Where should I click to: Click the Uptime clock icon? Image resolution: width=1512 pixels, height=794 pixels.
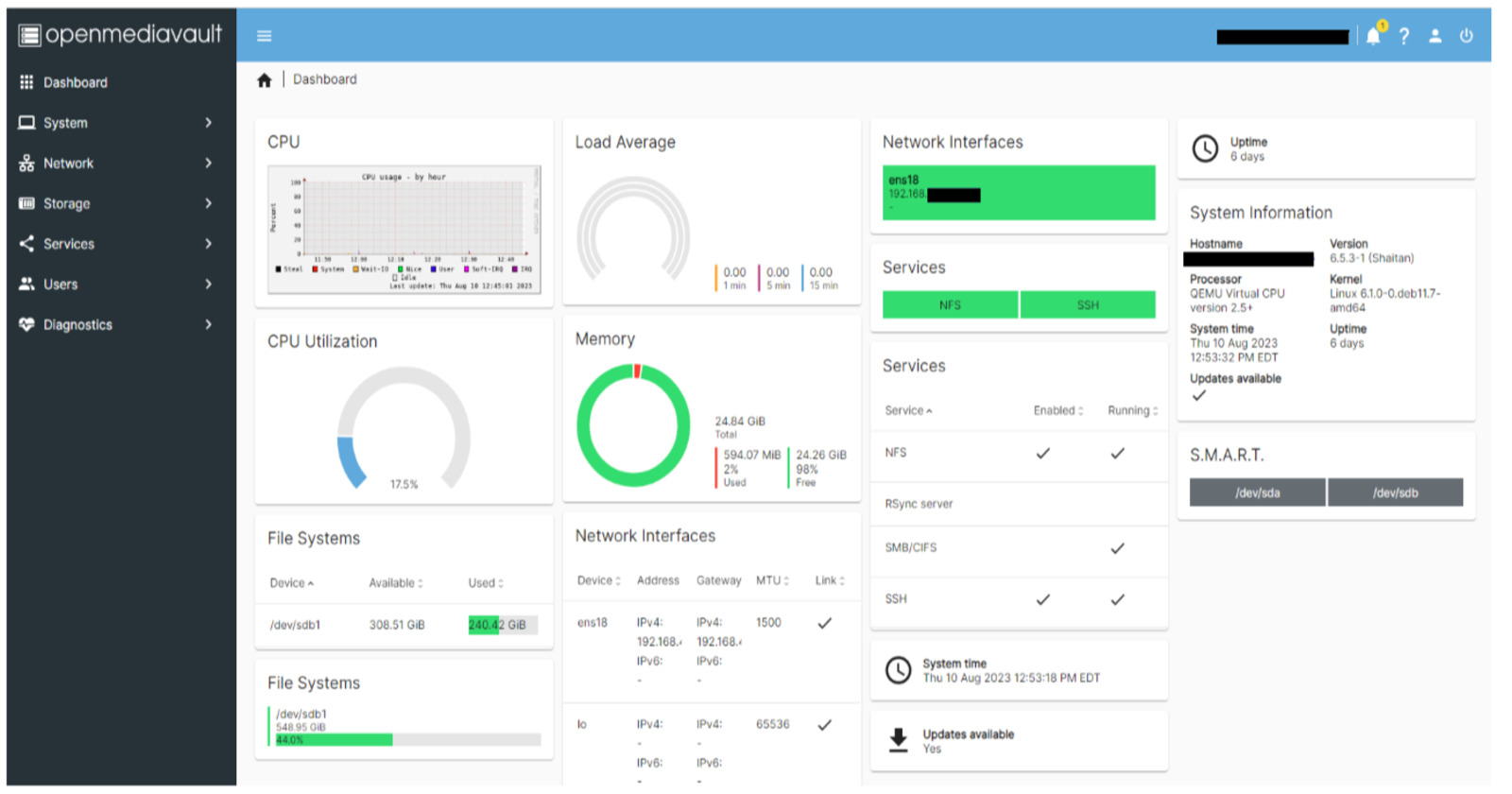[x=1205, y=148]
